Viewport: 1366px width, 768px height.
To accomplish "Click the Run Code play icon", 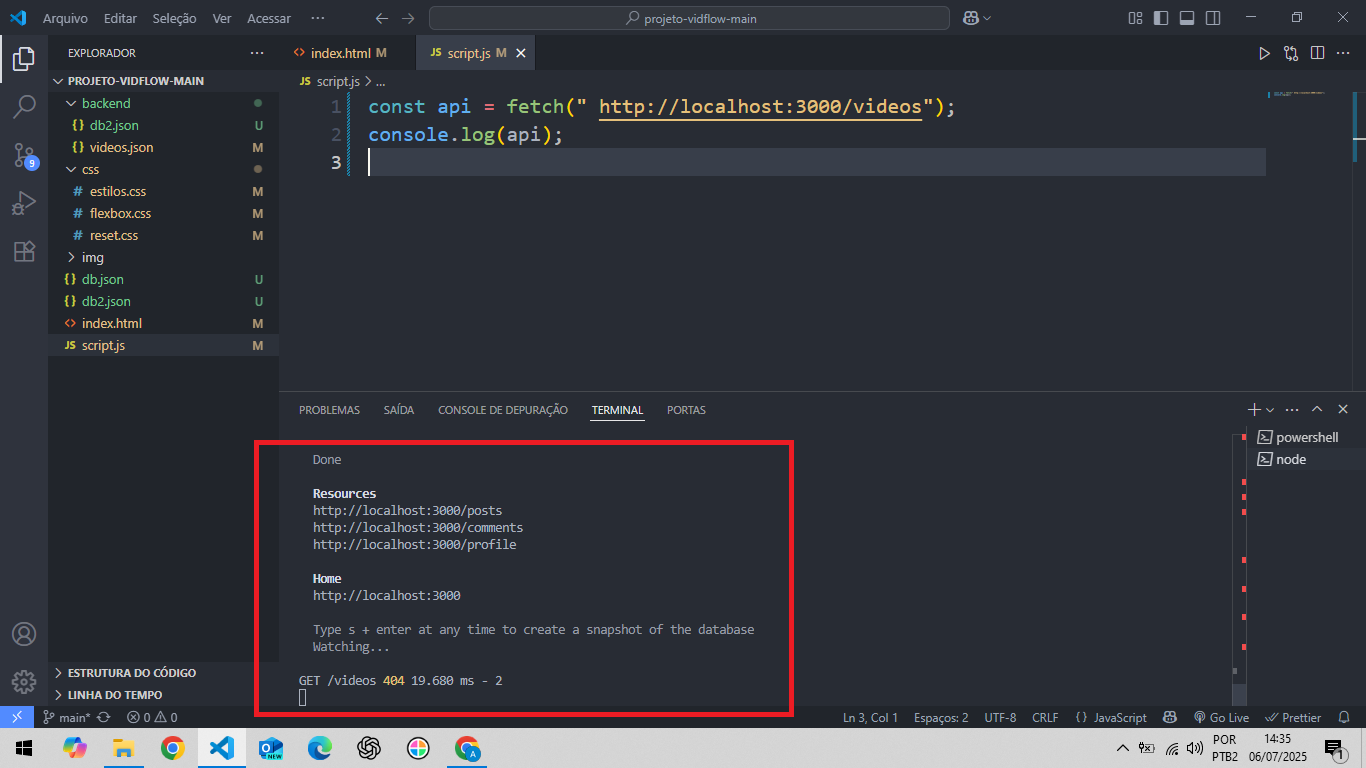I will (x=1265, y=53).
